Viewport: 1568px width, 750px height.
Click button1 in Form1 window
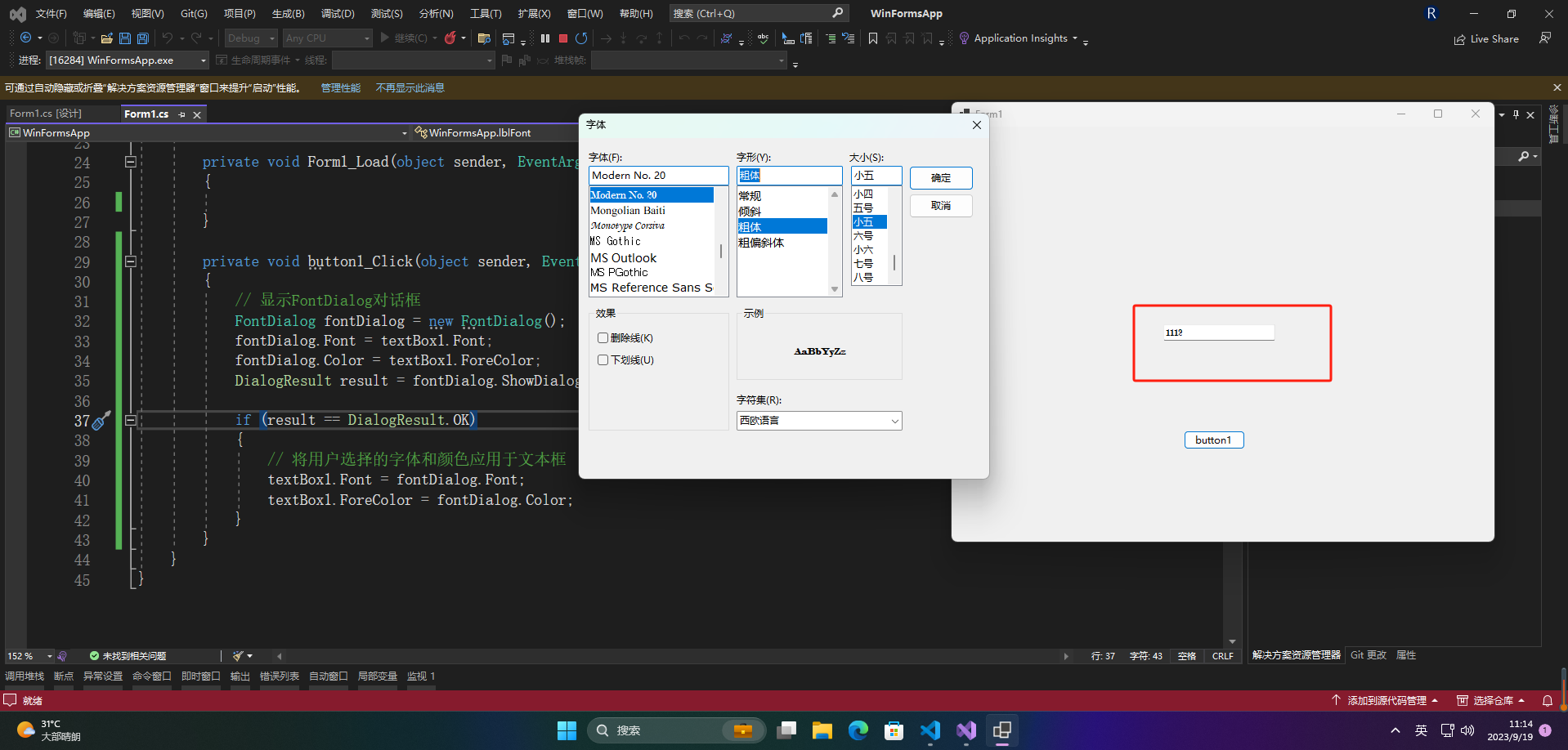1214,440
